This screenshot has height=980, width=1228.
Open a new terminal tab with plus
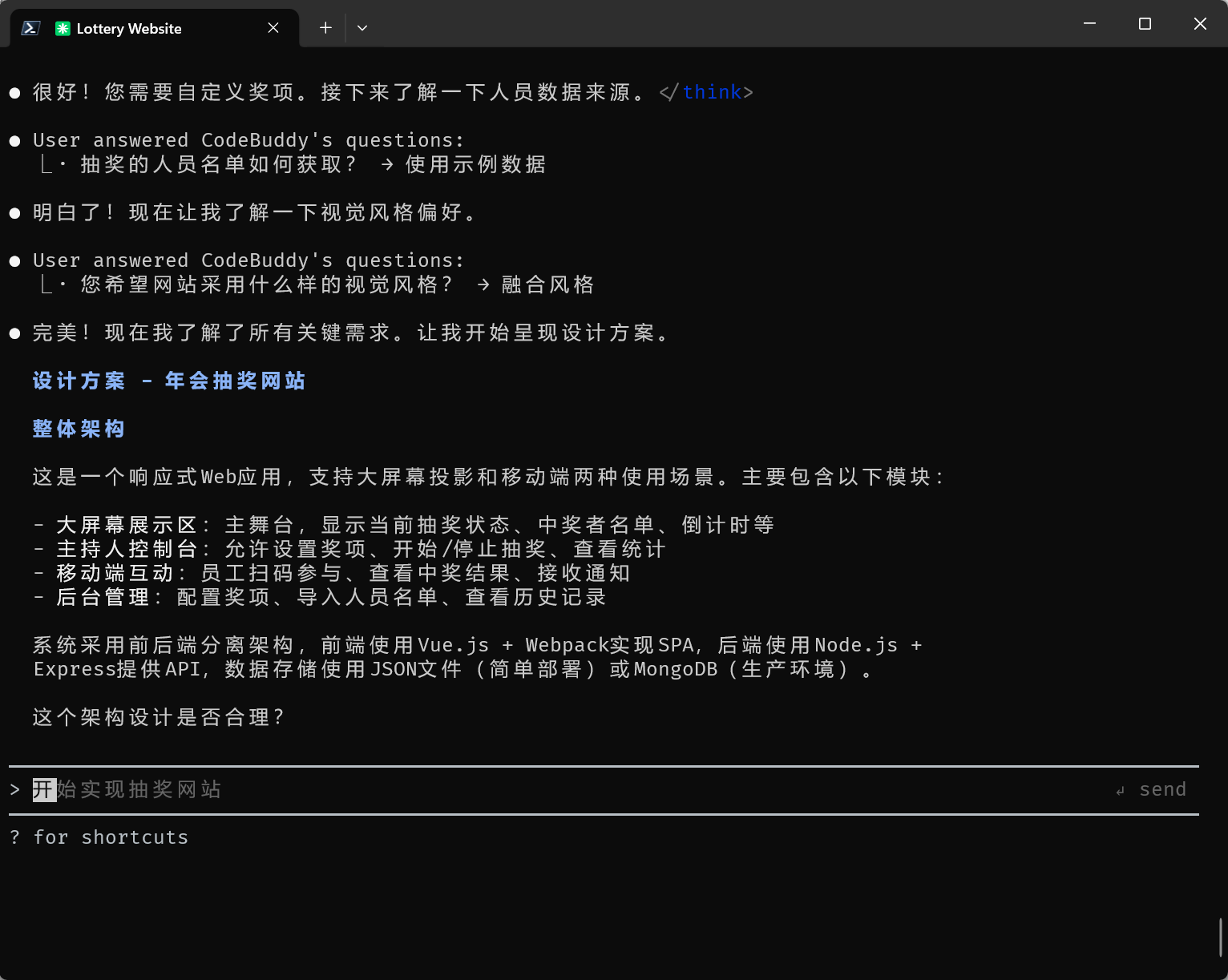[325, 28]
